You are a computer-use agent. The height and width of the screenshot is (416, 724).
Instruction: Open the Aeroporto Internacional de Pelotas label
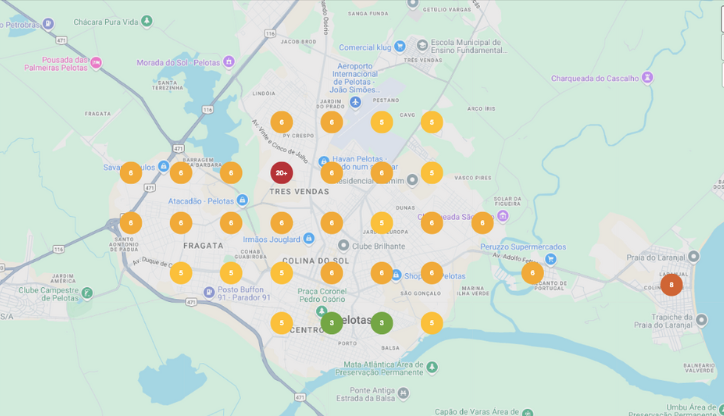(355, 78)
